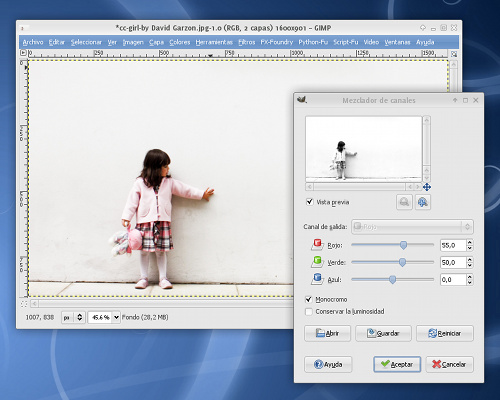Open the Ventanas menu
This screenshot has width=500, height=400.
click(x=397, y=42)
